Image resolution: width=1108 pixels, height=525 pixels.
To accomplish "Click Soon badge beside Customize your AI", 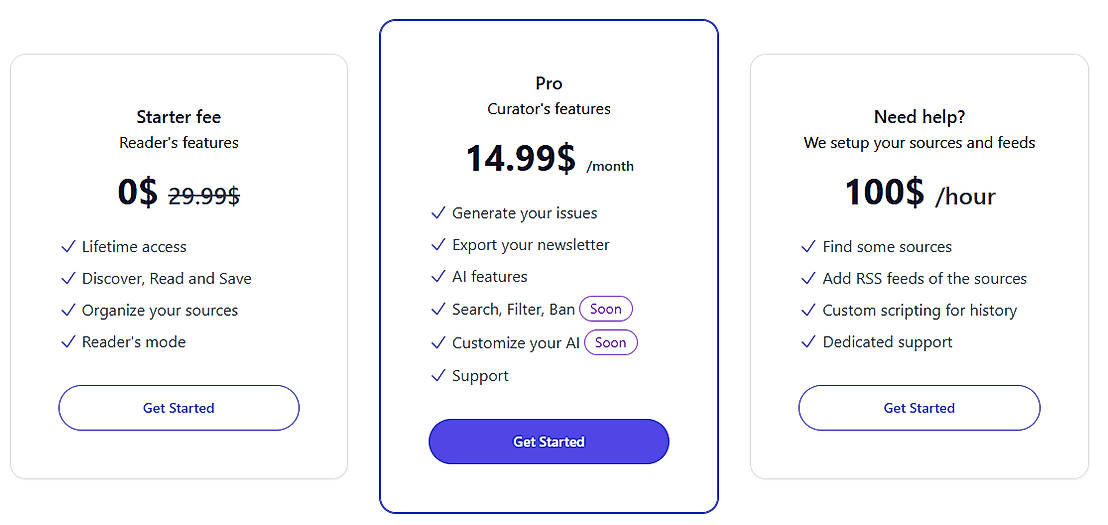I will coord(611,343).
